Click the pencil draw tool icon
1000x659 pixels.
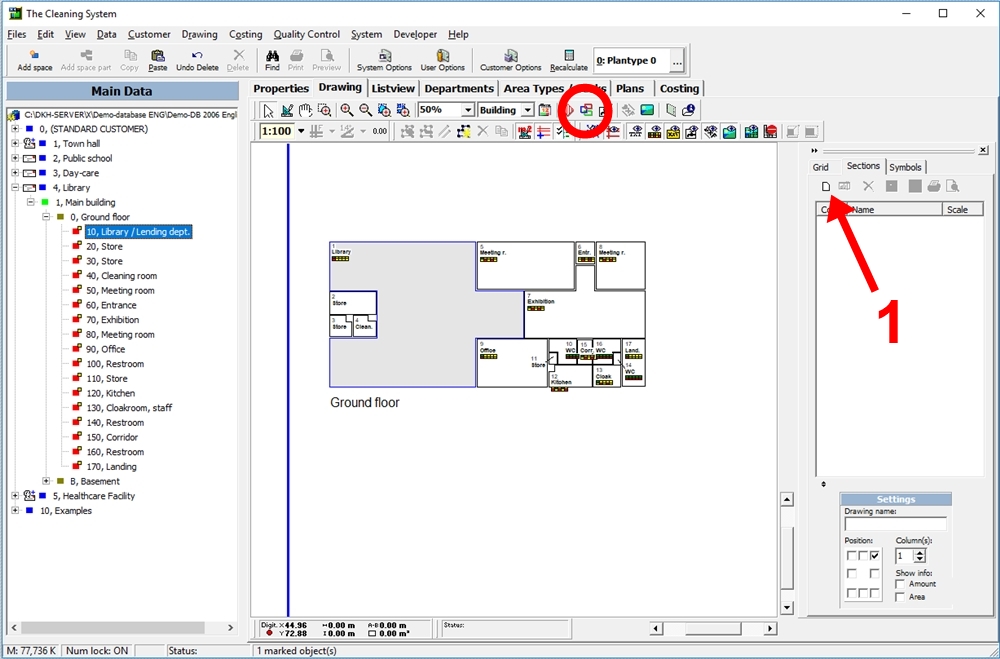pyautogui.click(x=287, y=110)
